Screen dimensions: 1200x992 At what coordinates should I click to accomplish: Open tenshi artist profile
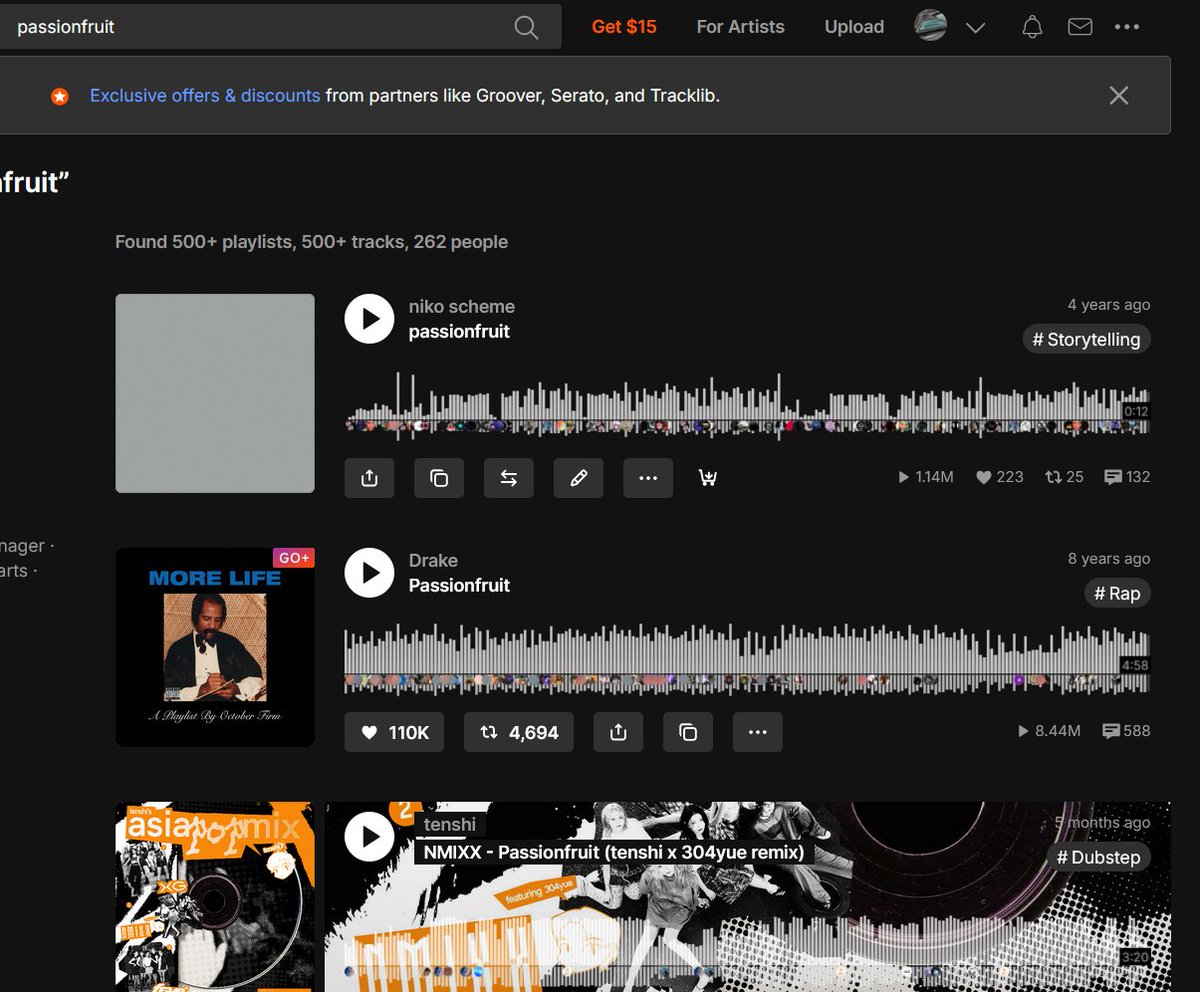tap(449, 824)
